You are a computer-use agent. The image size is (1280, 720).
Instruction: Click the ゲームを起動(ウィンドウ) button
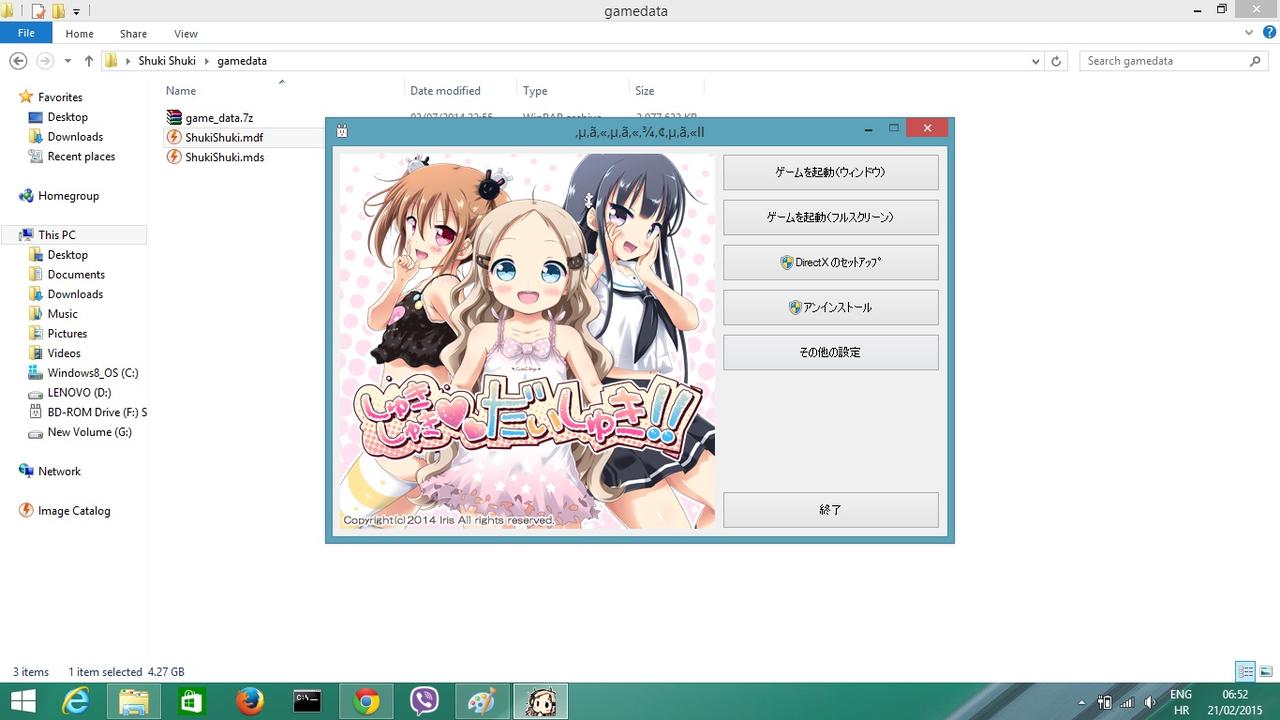[x=830, y=172]
